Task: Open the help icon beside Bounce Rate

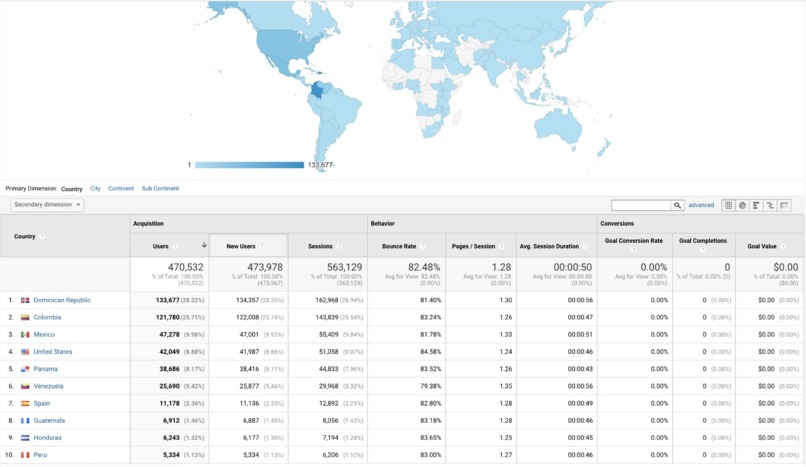Action: point(423,246)
